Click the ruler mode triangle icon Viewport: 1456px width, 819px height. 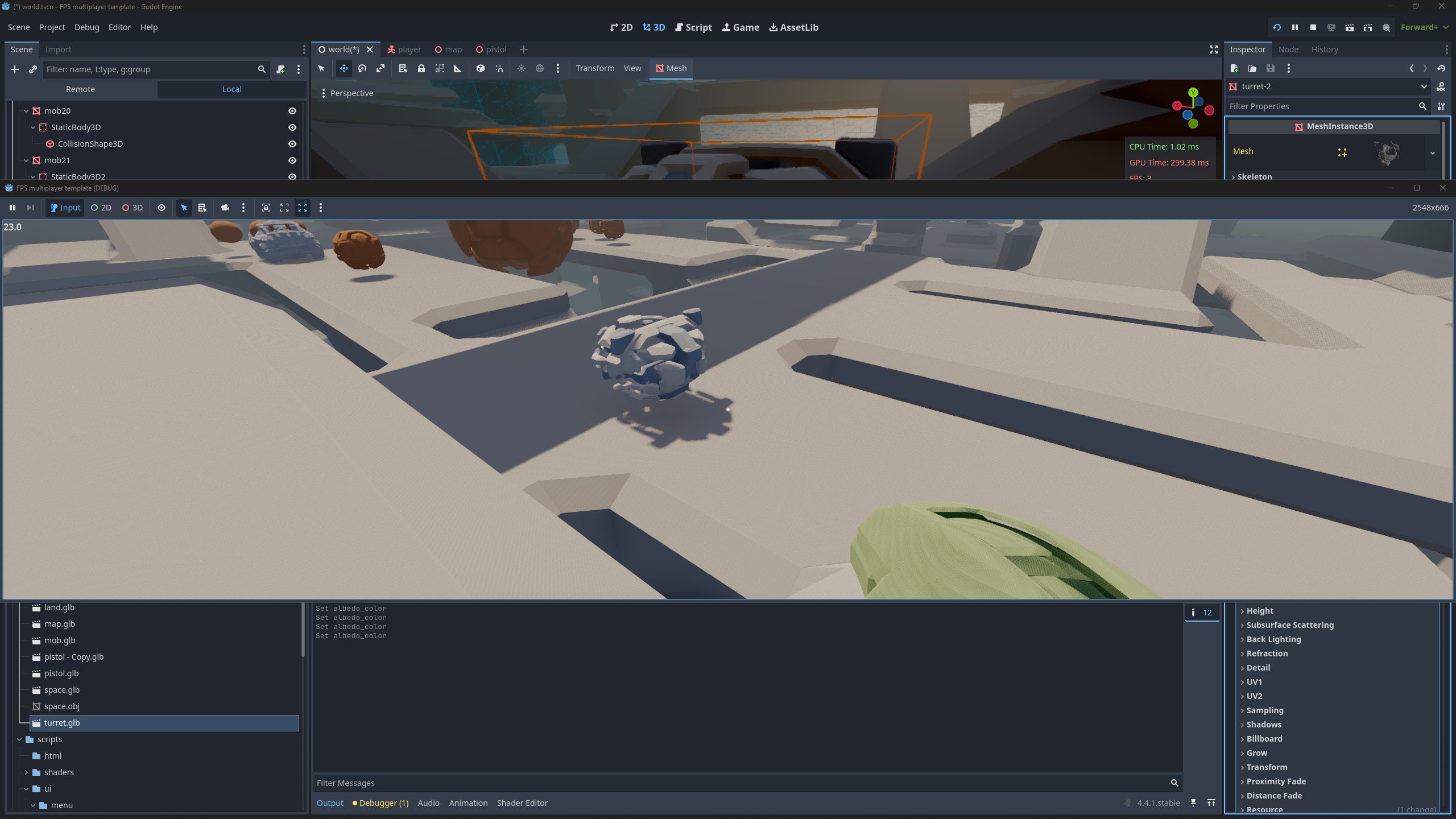tap(457, 68)
